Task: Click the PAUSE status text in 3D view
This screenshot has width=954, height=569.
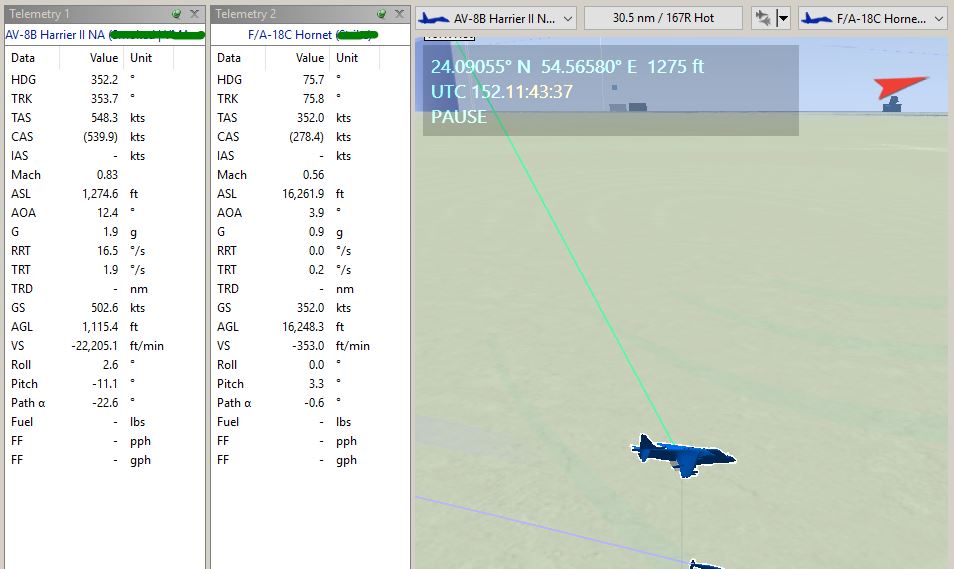Action: coord(459,117)
